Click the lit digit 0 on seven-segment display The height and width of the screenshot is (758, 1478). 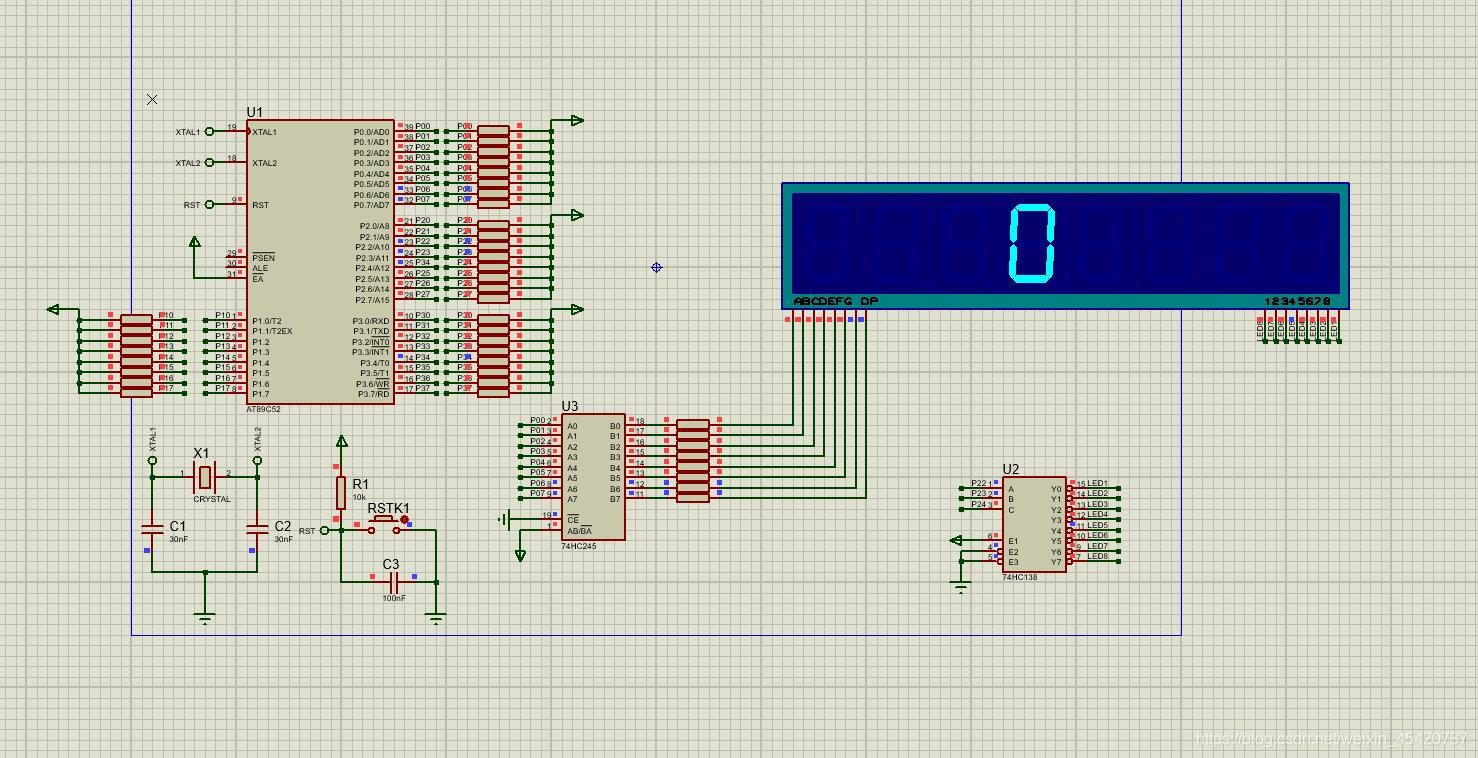coord(1032,243)
